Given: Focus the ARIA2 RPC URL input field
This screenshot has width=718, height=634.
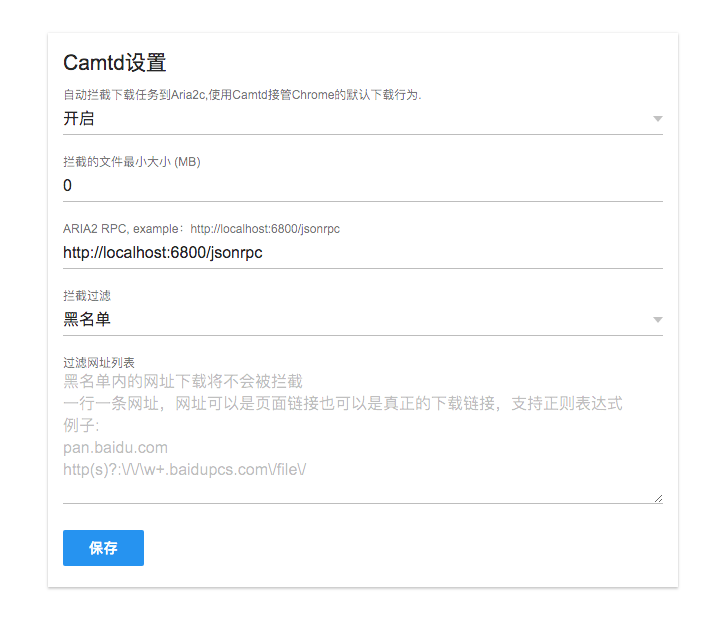Looking at the screenshot, I should (x=363, y=253).
